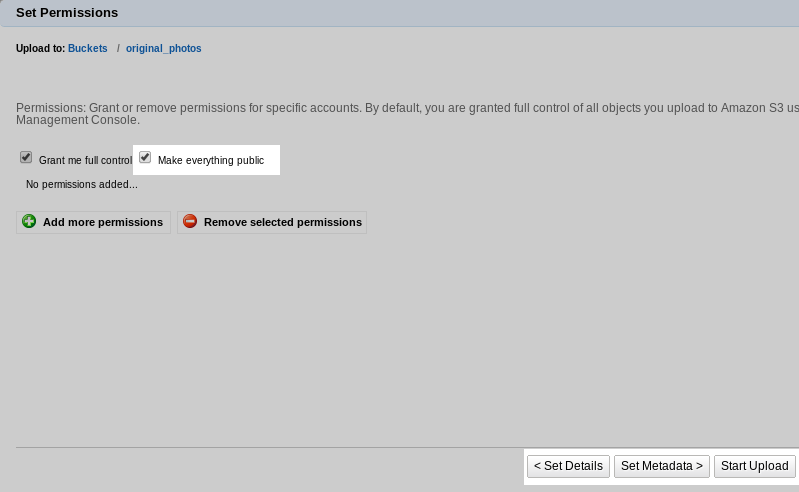Image resolution: width=799 pixels, height=492 pixels.
Task: Toggle the Make everything public checkbox
Action: click(x=145, y=157)
